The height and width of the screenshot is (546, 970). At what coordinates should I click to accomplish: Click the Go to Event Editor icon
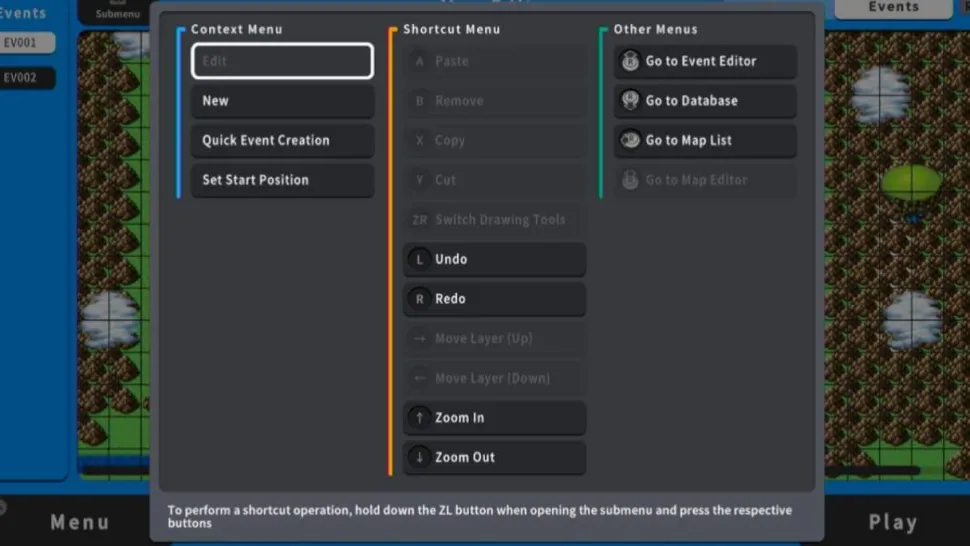tap(630, 61)
